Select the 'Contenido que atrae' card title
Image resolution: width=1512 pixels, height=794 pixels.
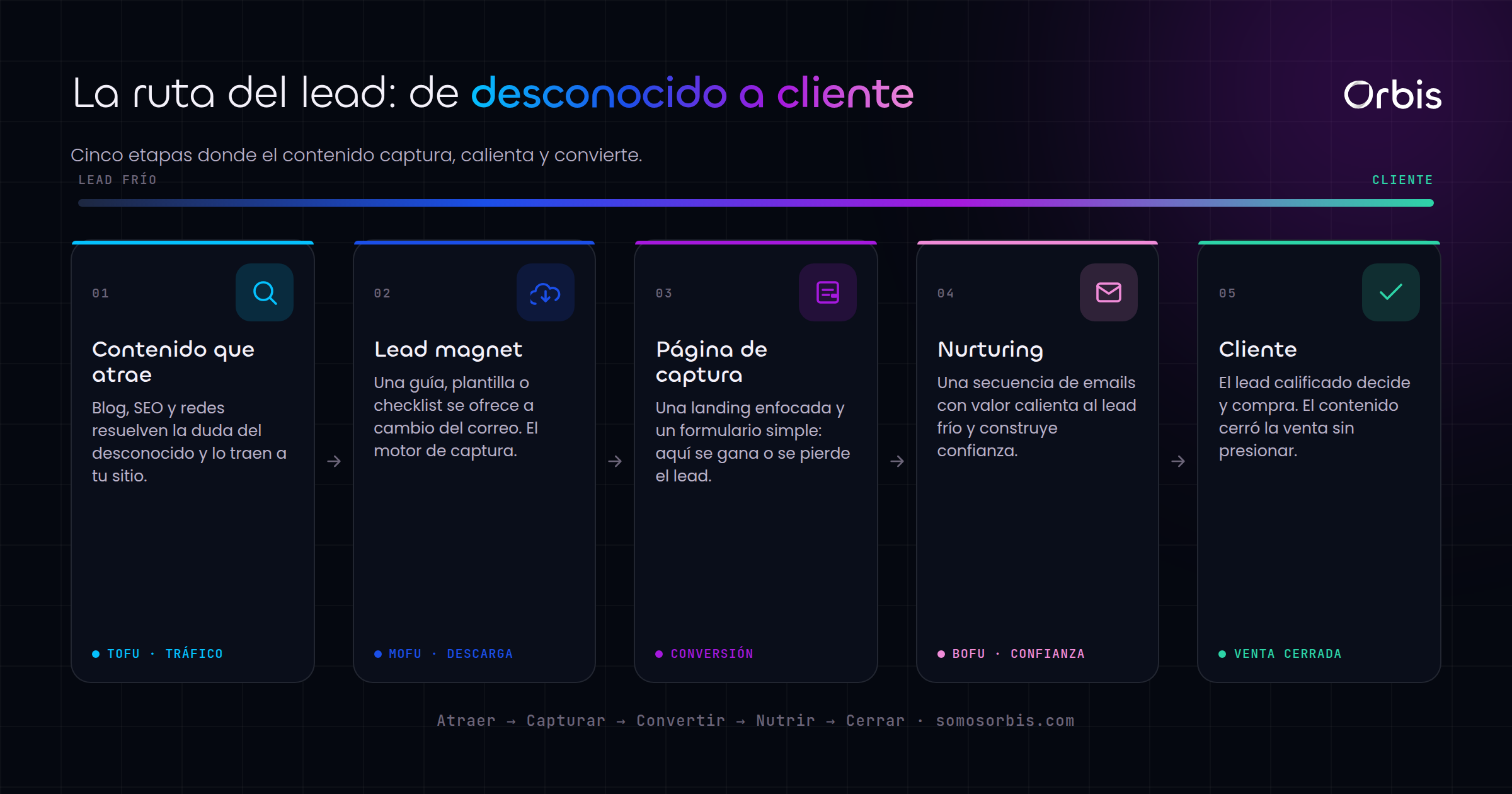[173, 362]
